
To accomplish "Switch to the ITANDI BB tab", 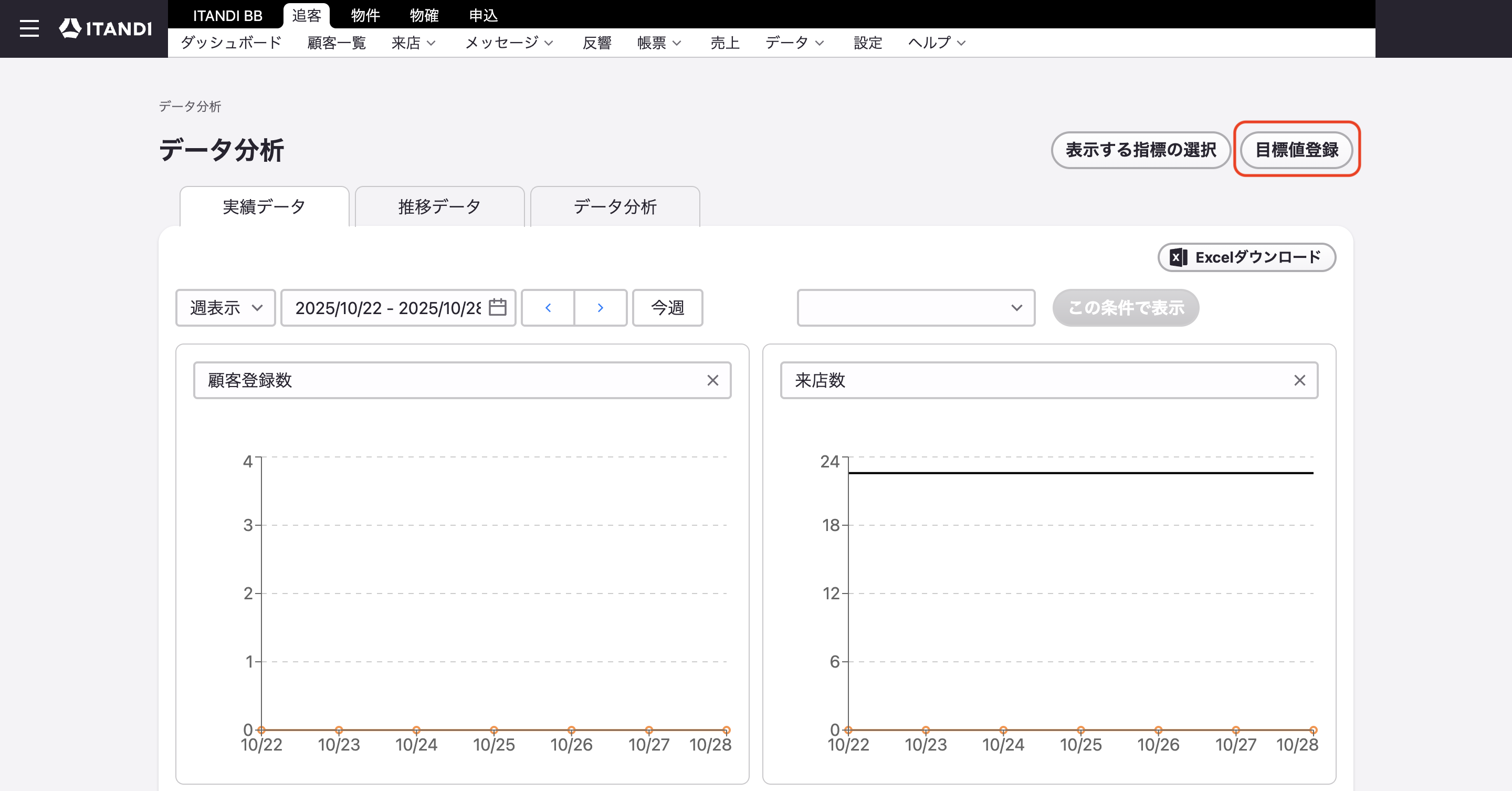I will point(228,16).
